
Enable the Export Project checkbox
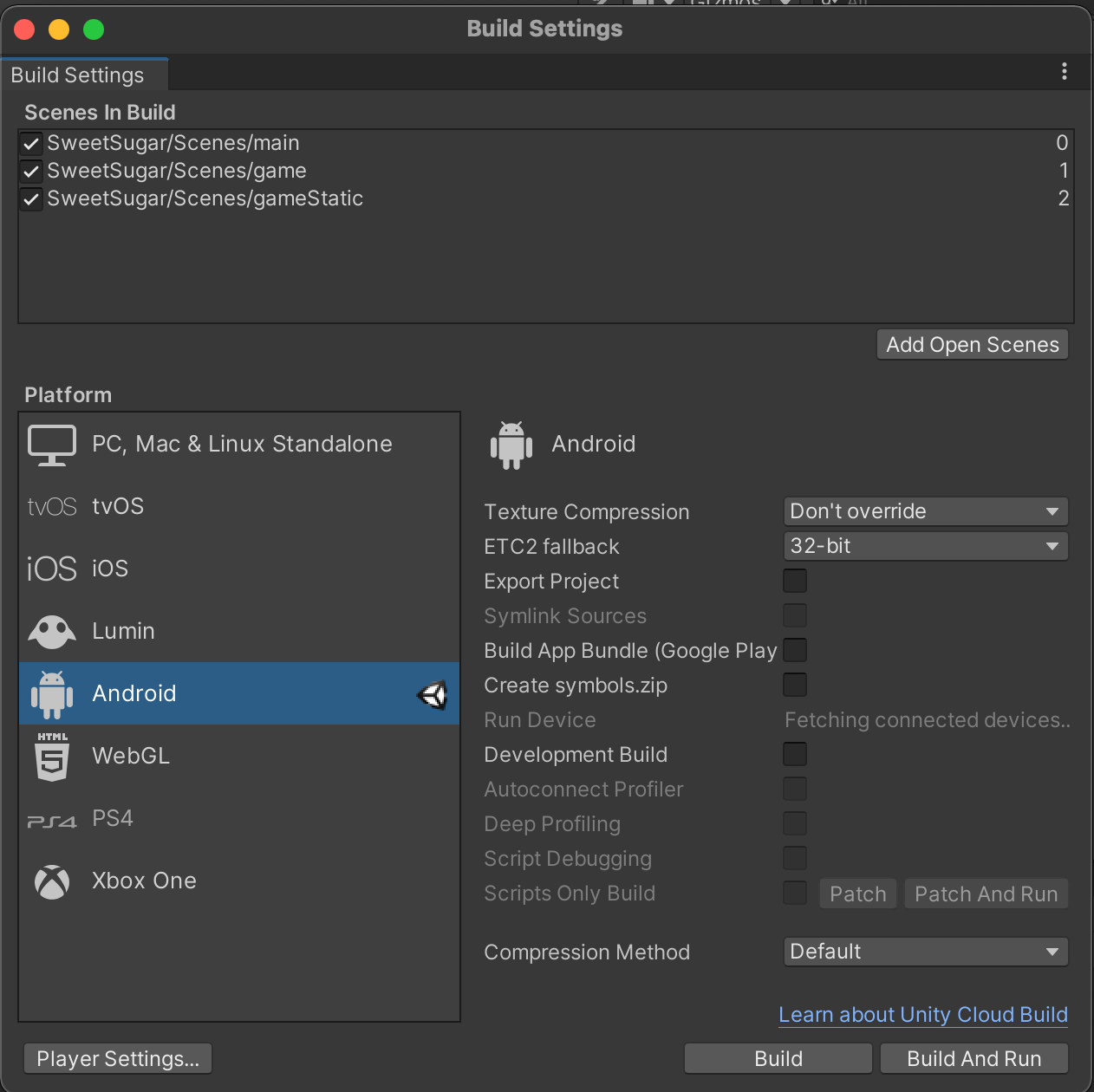795,581
